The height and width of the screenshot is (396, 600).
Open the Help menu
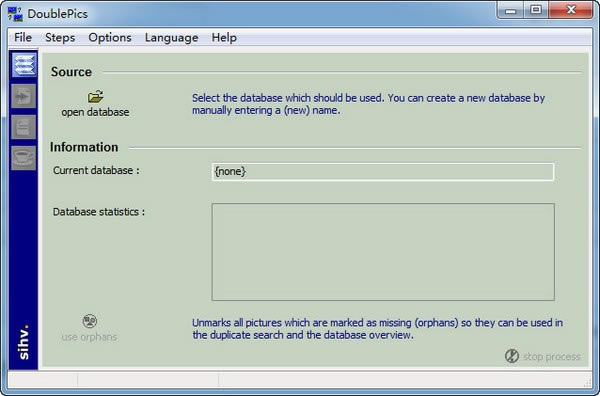(x=224, y=37)
